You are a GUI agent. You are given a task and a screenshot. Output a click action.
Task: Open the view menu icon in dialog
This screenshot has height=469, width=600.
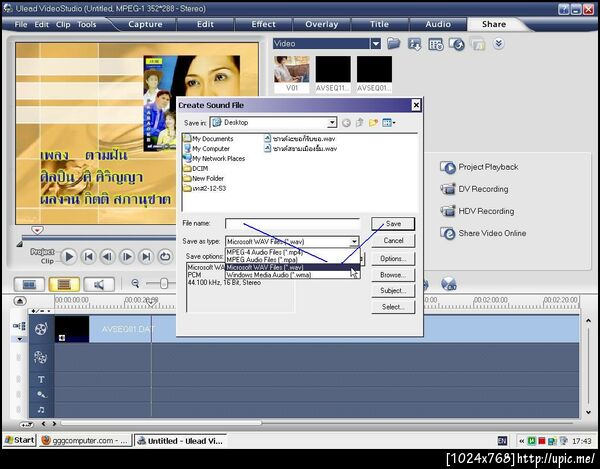(x=389, y=123)
